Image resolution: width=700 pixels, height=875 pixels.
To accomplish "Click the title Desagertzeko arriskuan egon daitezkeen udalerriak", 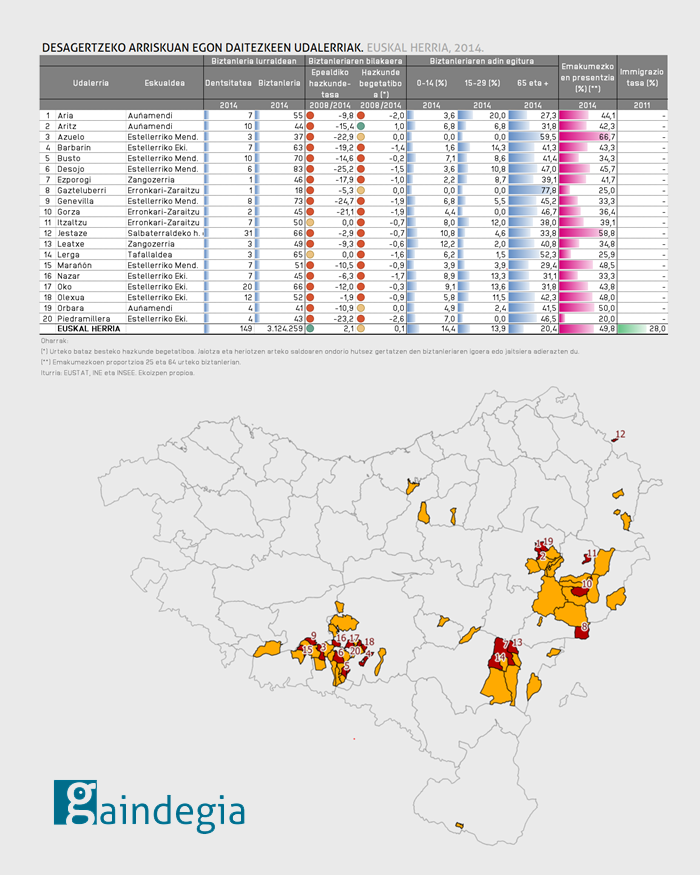I will [x=202, y=48].
